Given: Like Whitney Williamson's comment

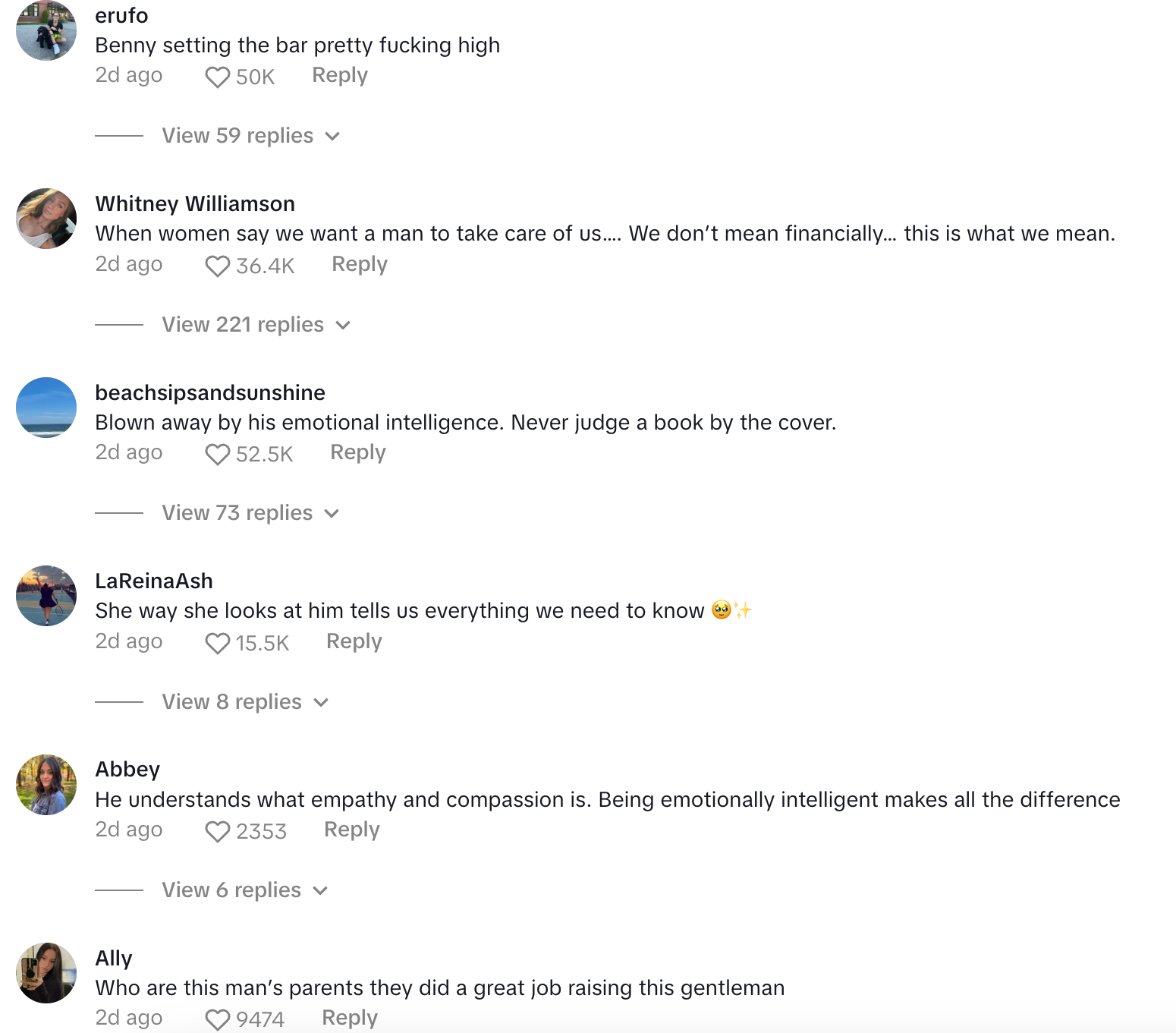Looking at the screenshot, I should point(218,266).
